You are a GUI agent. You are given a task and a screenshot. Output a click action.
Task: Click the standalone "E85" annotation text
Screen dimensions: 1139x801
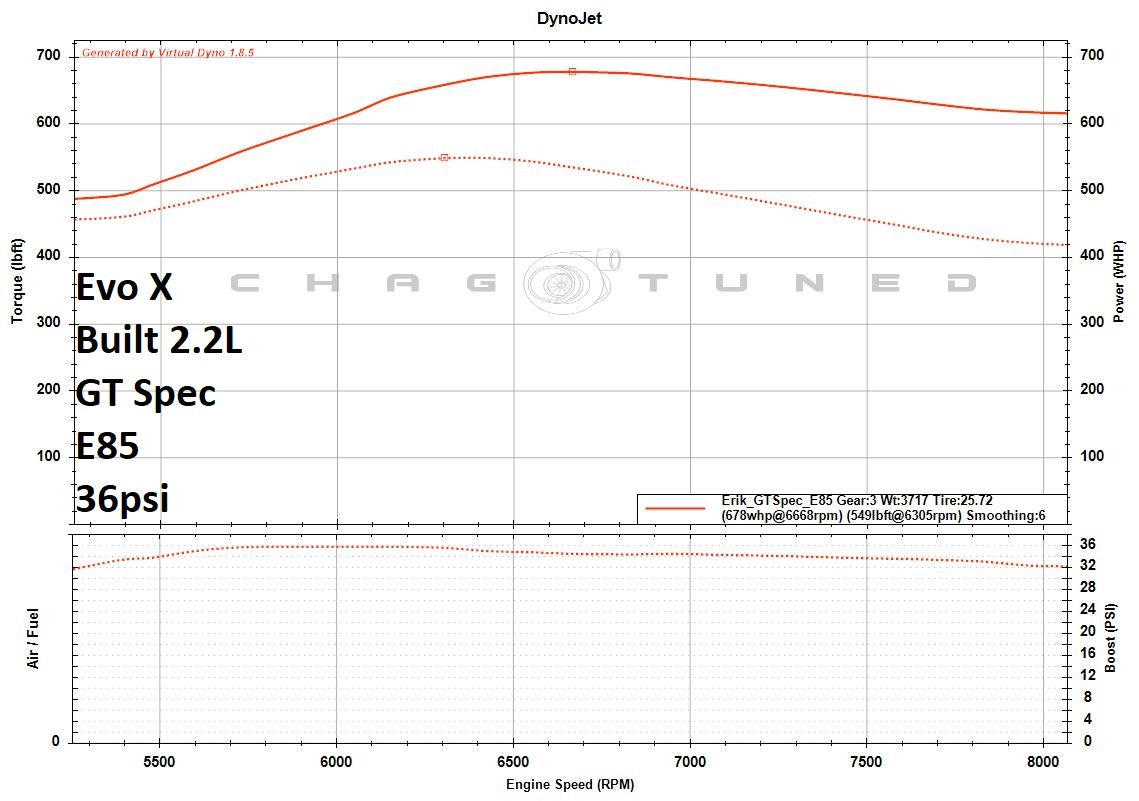coord(108,446)
